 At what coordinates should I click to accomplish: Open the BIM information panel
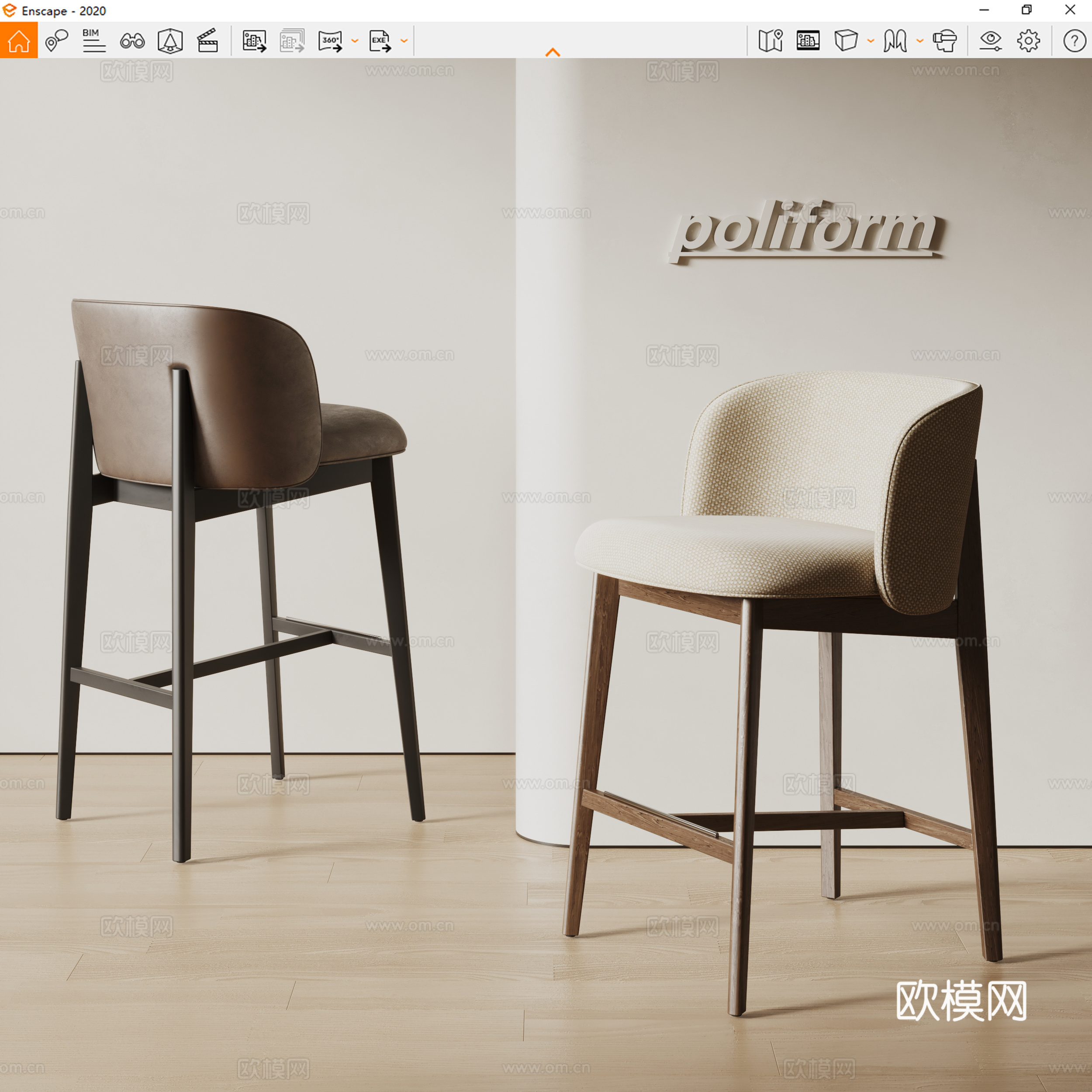(94, 40)
